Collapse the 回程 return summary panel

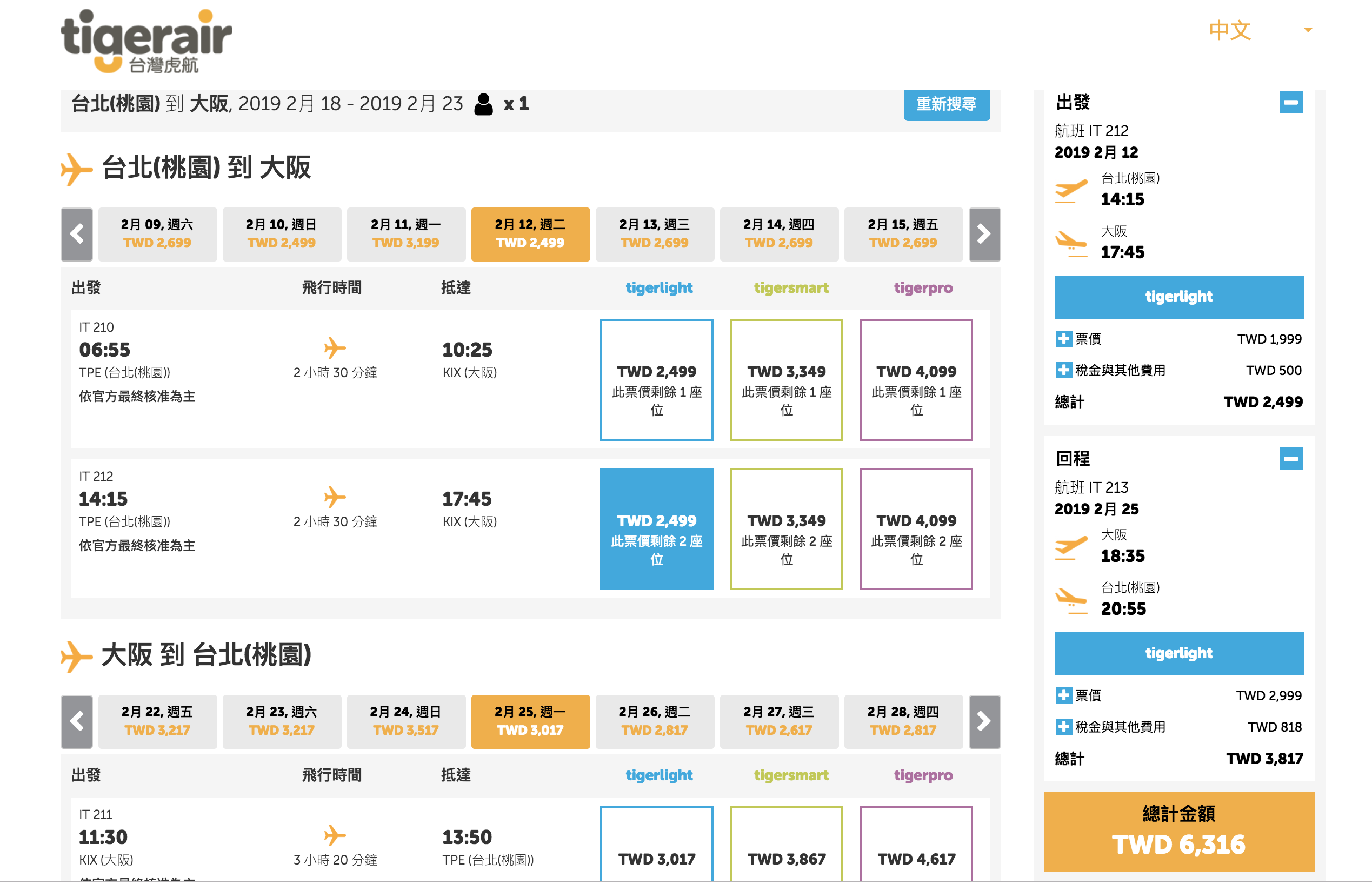pyautogui.click(x=1291, y=459)
